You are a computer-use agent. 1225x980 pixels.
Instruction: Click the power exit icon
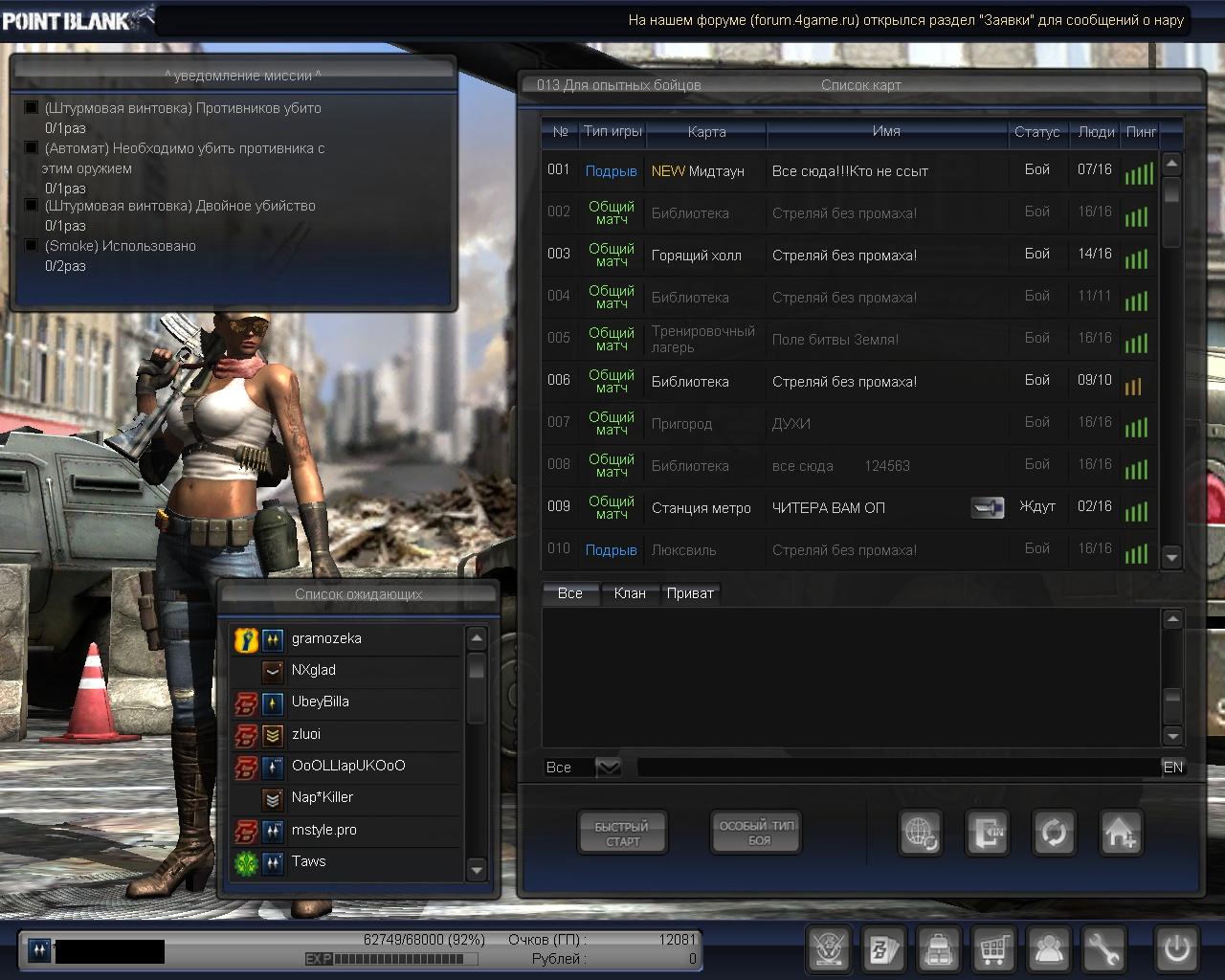tap(1176, 949)
